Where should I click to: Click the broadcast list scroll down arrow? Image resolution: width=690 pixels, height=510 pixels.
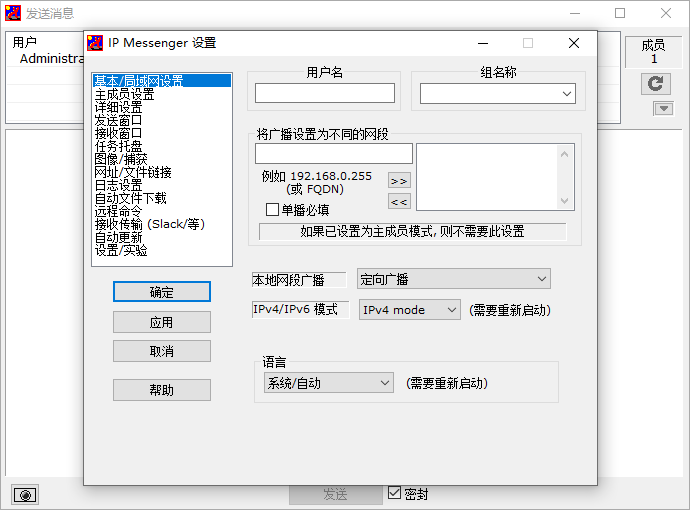(565, 201)
